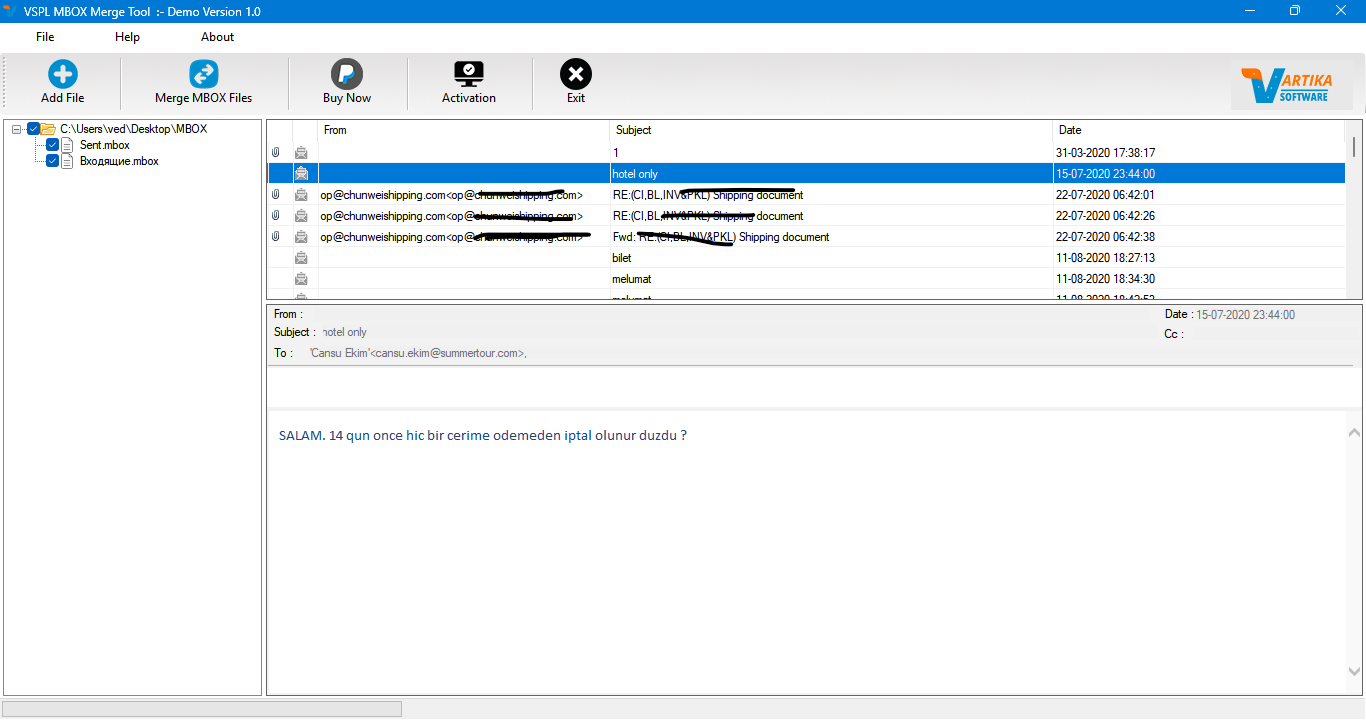Image resolution: width=1366 pixels, height=720 pixels.
Task: Click the email list vertical scrollbar thumb
Action: coord(1355,147)
